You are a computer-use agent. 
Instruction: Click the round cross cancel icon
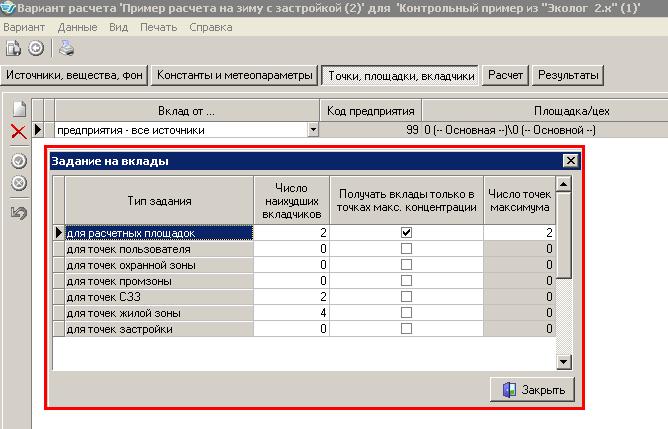(x=18, y=184)
